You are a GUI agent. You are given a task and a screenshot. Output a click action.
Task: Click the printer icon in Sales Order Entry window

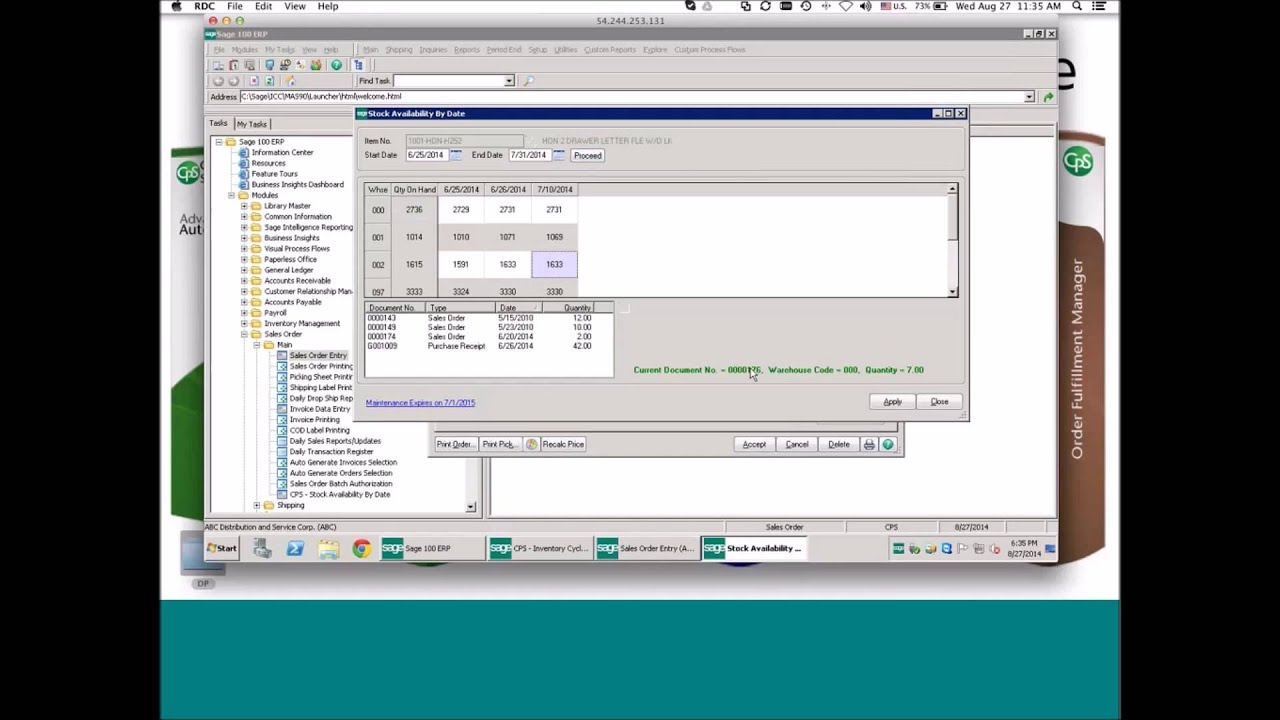pos(869,444)
